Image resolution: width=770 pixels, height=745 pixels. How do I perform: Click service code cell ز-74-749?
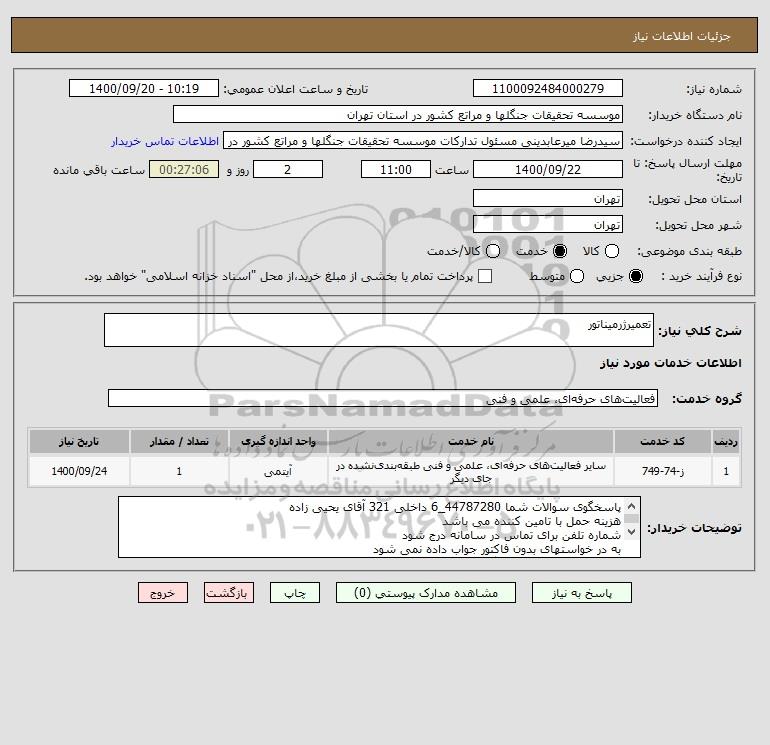tap(662, 471)
